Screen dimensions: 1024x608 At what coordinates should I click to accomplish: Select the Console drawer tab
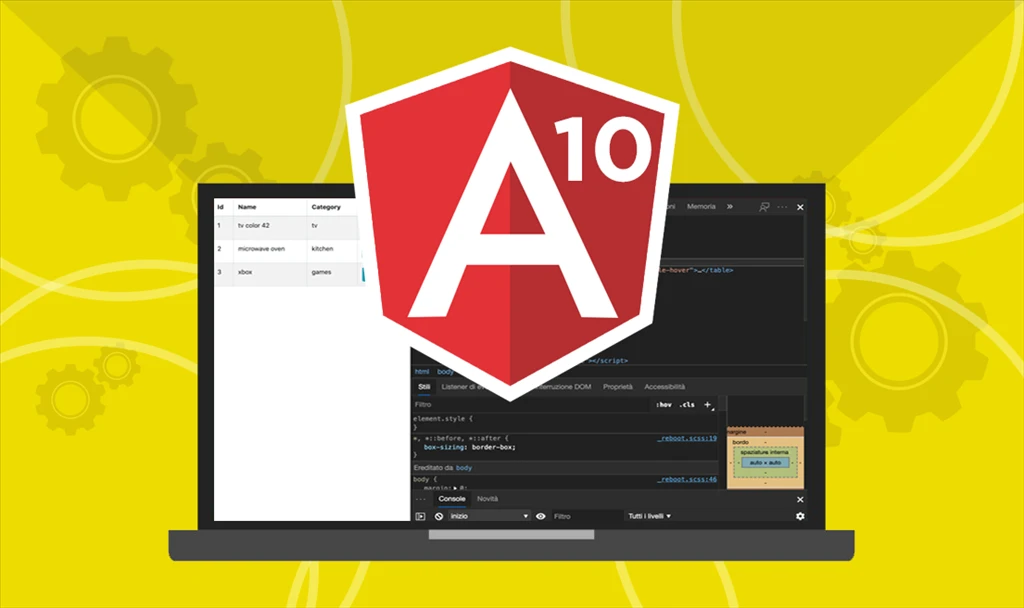[452, 499]
